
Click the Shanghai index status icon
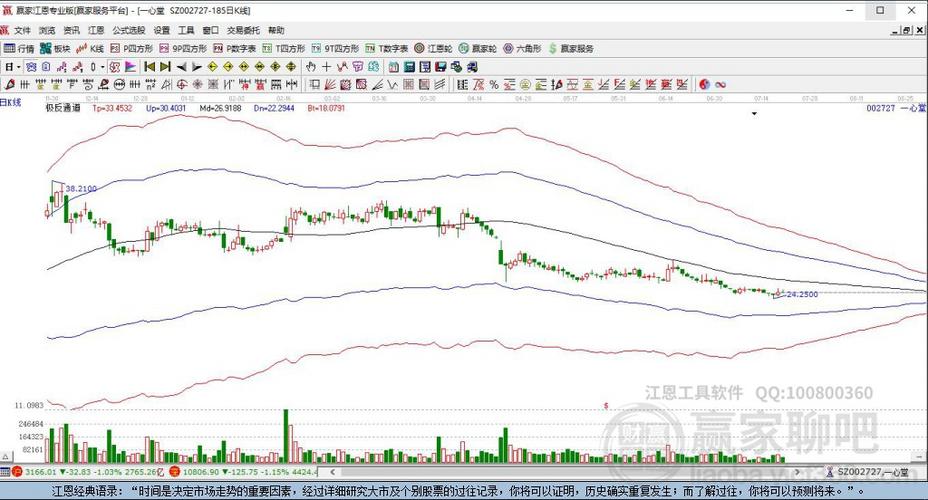17,472
